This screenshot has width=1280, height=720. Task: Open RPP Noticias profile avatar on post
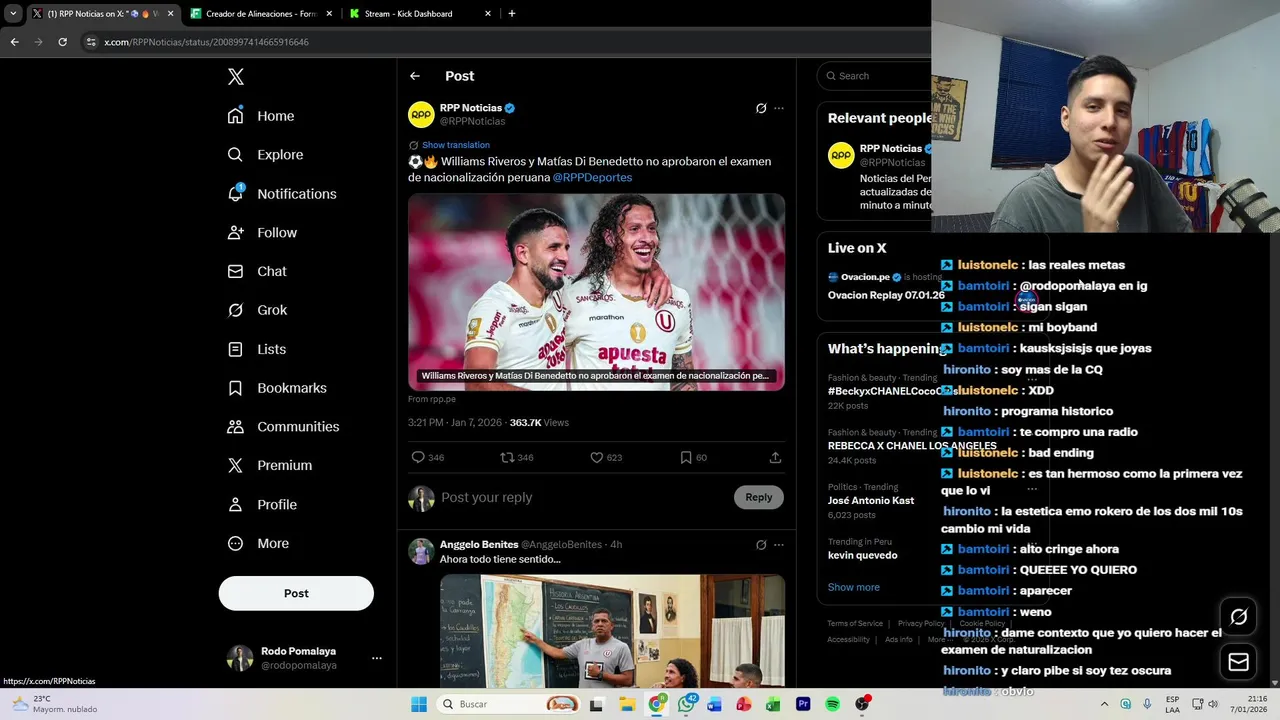coord(421,114)
